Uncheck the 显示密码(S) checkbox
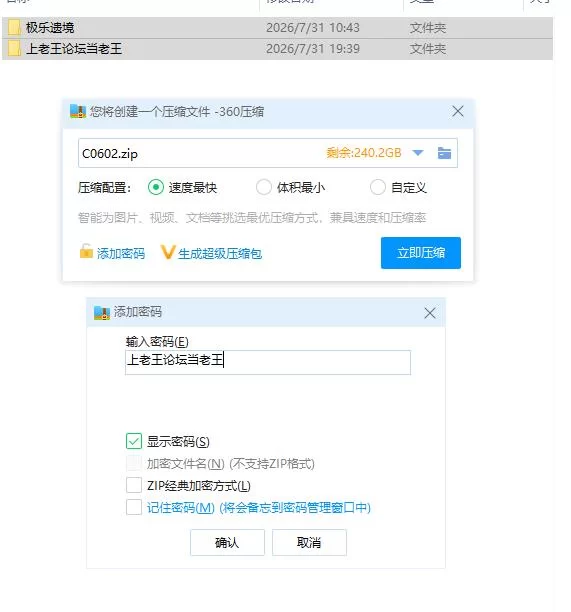Viewport: 571px width, 612px height. pos(134,441)
